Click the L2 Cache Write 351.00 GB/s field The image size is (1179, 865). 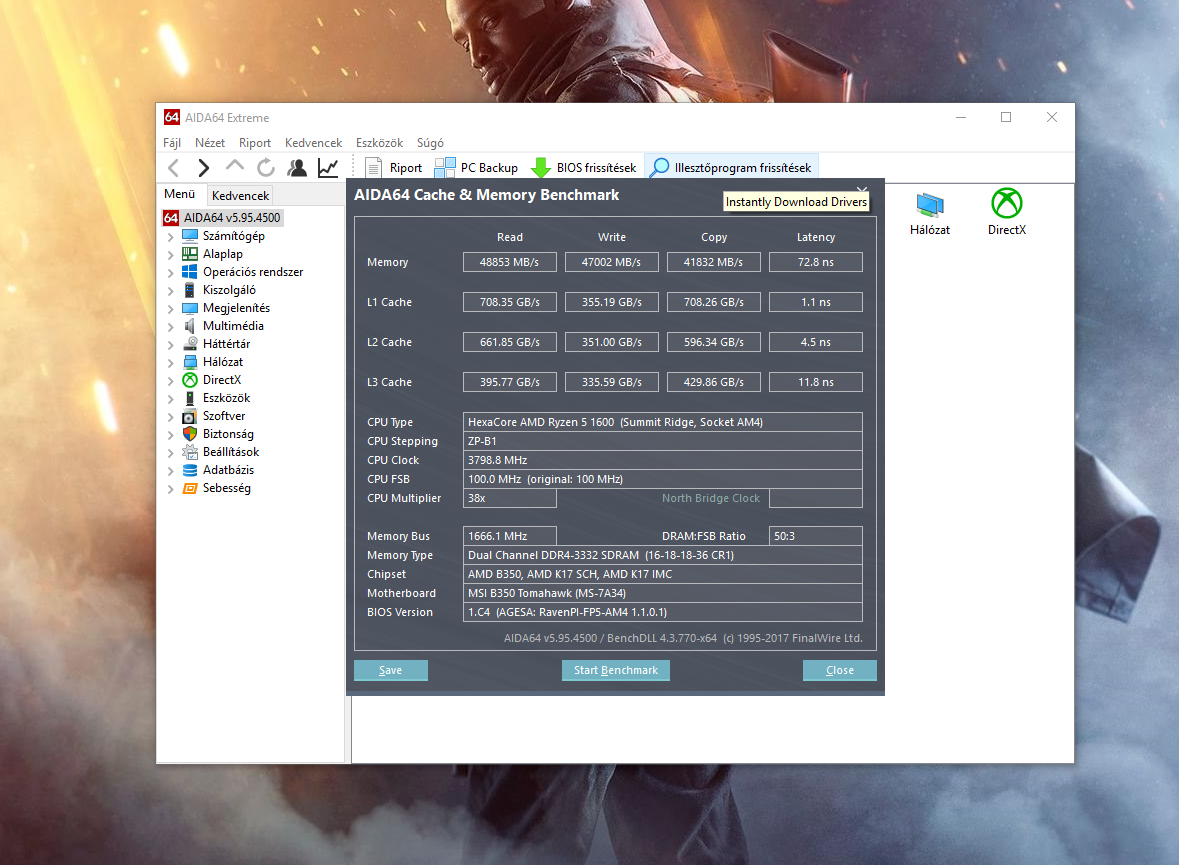[612, 342]
